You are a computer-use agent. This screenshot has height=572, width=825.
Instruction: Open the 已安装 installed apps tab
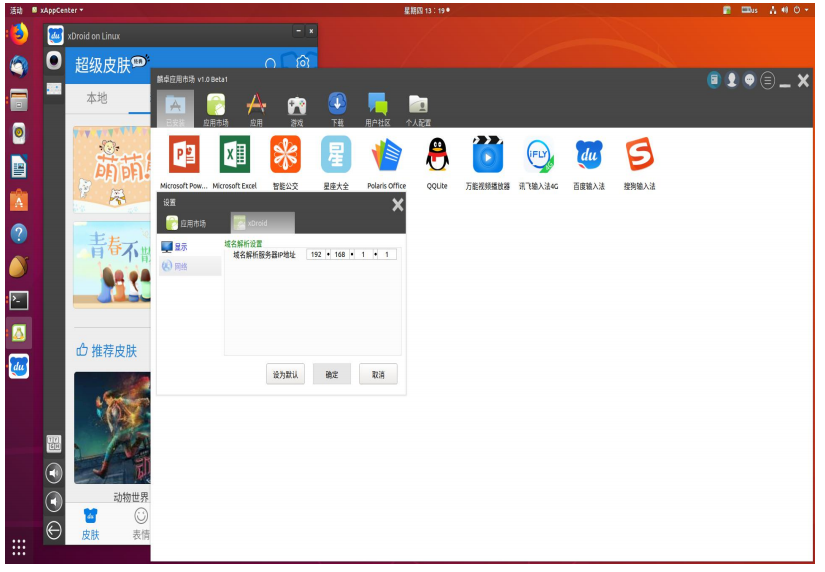pyautogui.click(x=175, y=108)
